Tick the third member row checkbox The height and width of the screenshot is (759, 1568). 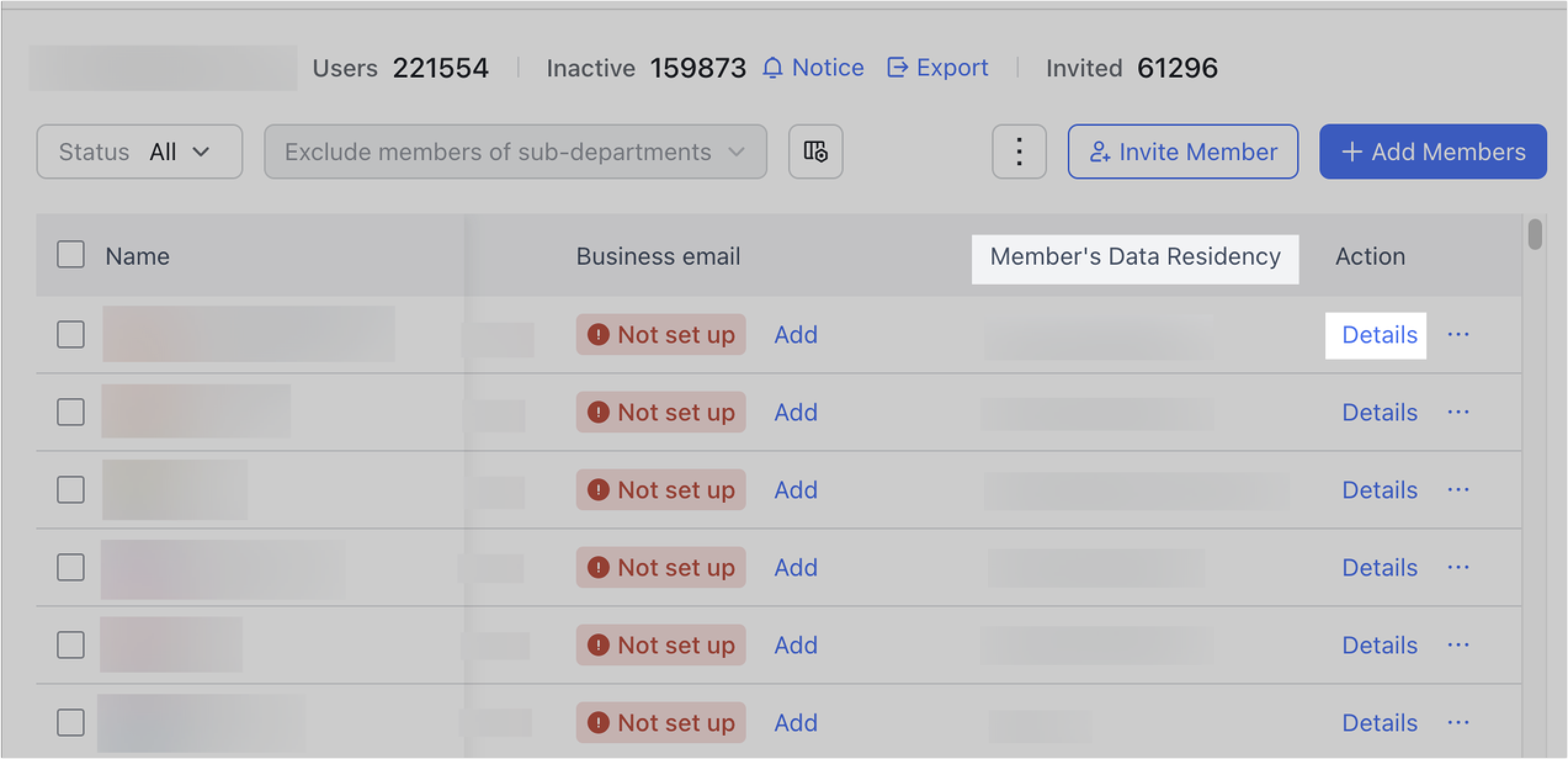click(71, 490)
